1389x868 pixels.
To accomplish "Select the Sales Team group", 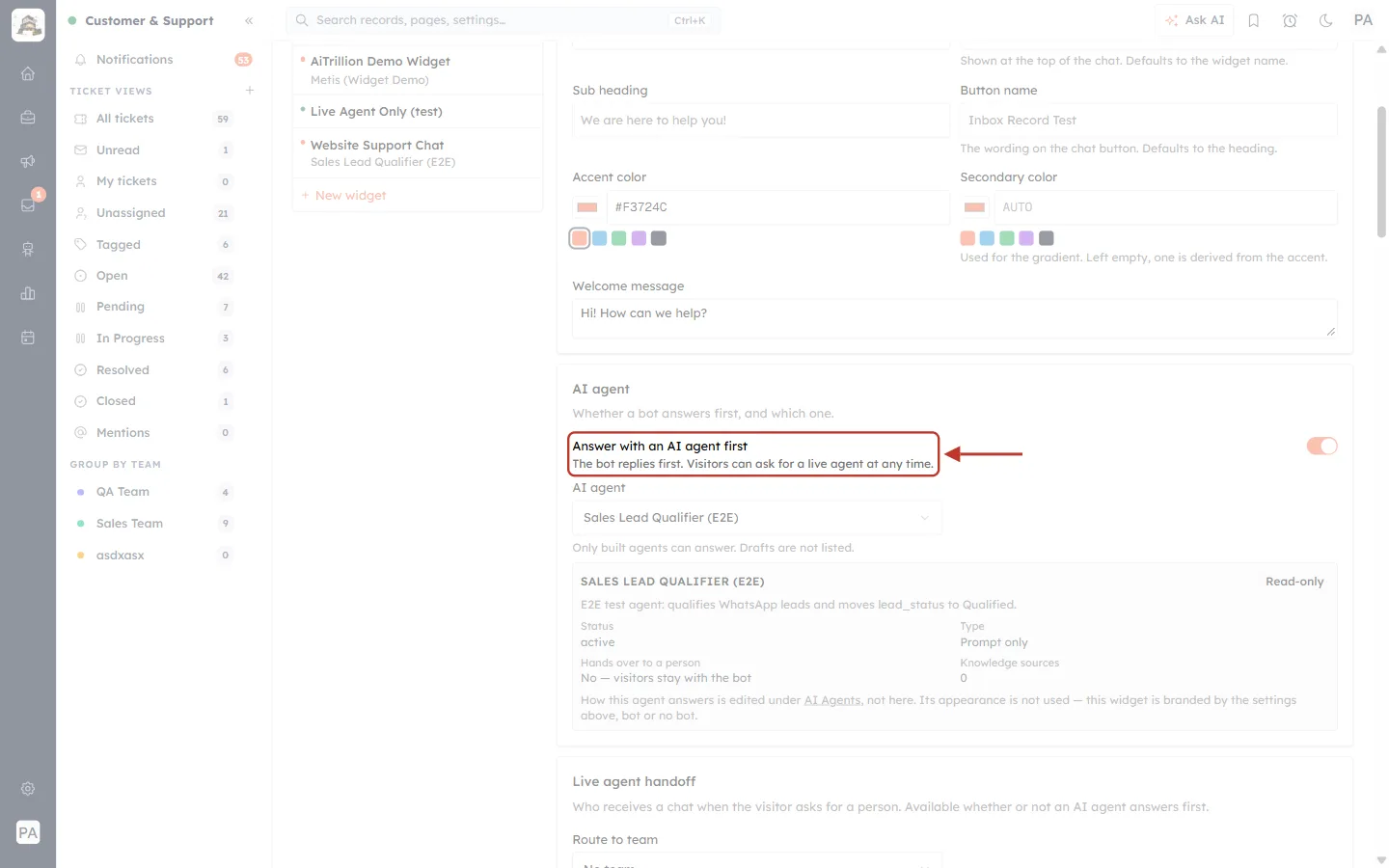I will point(152,524).
